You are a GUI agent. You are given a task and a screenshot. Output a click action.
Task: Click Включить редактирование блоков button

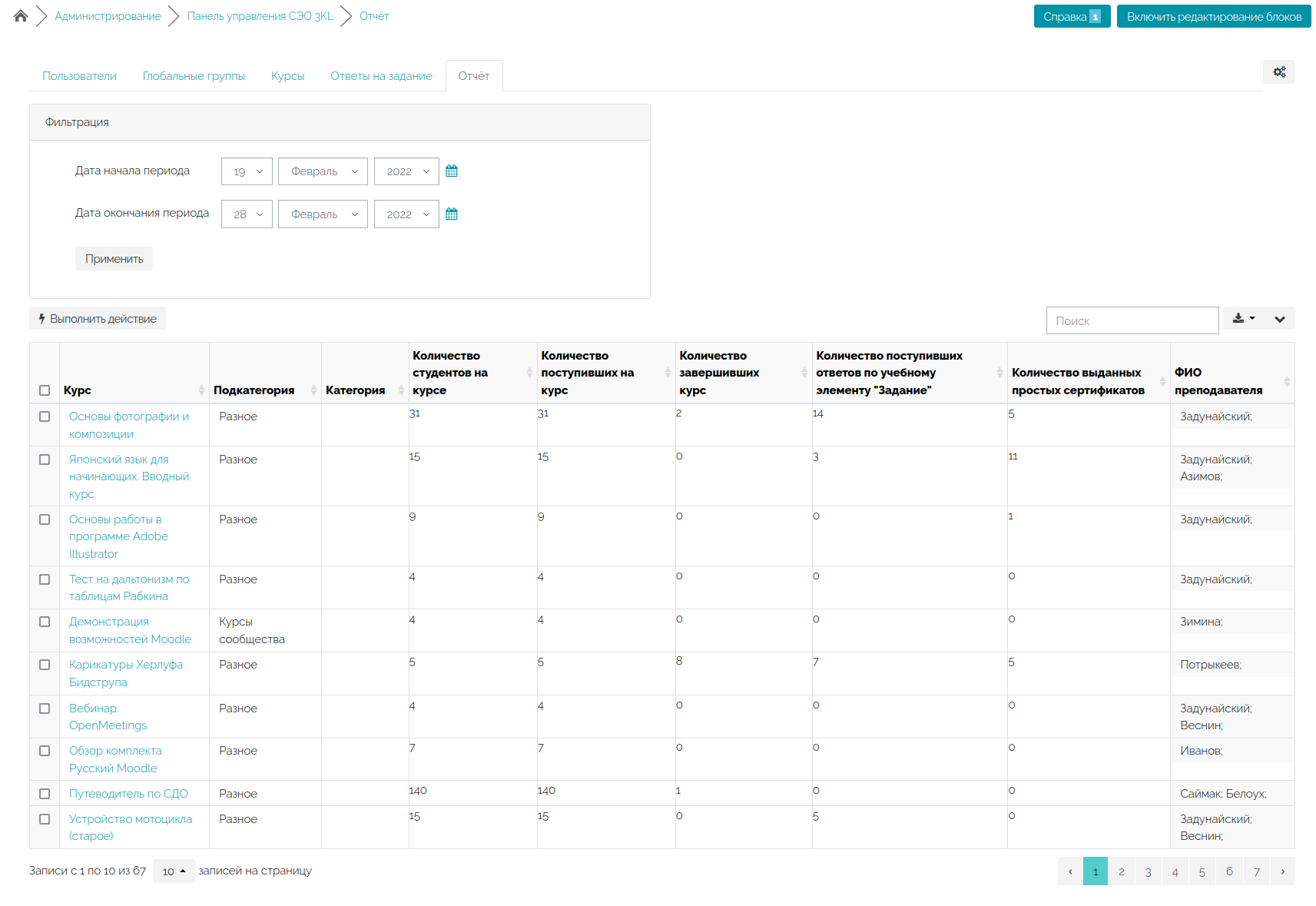(1214, 16)
